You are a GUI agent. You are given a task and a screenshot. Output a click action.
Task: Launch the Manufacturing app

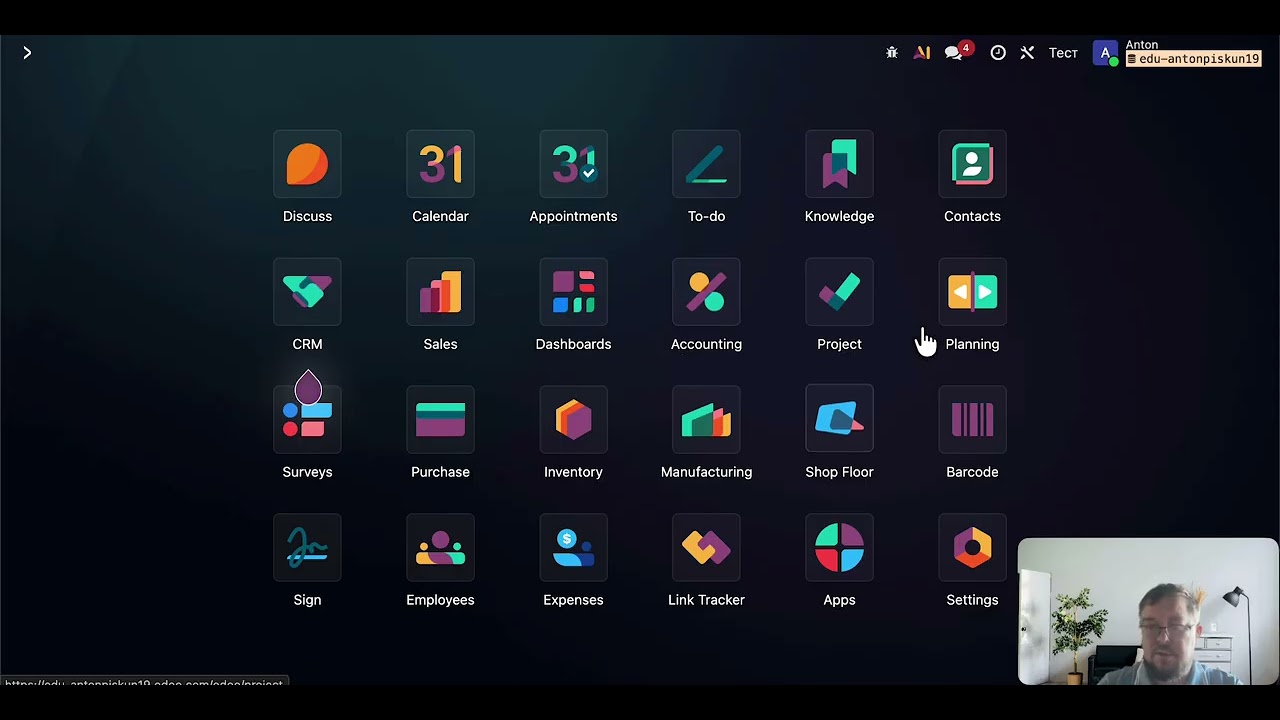(x=706, y=420)
